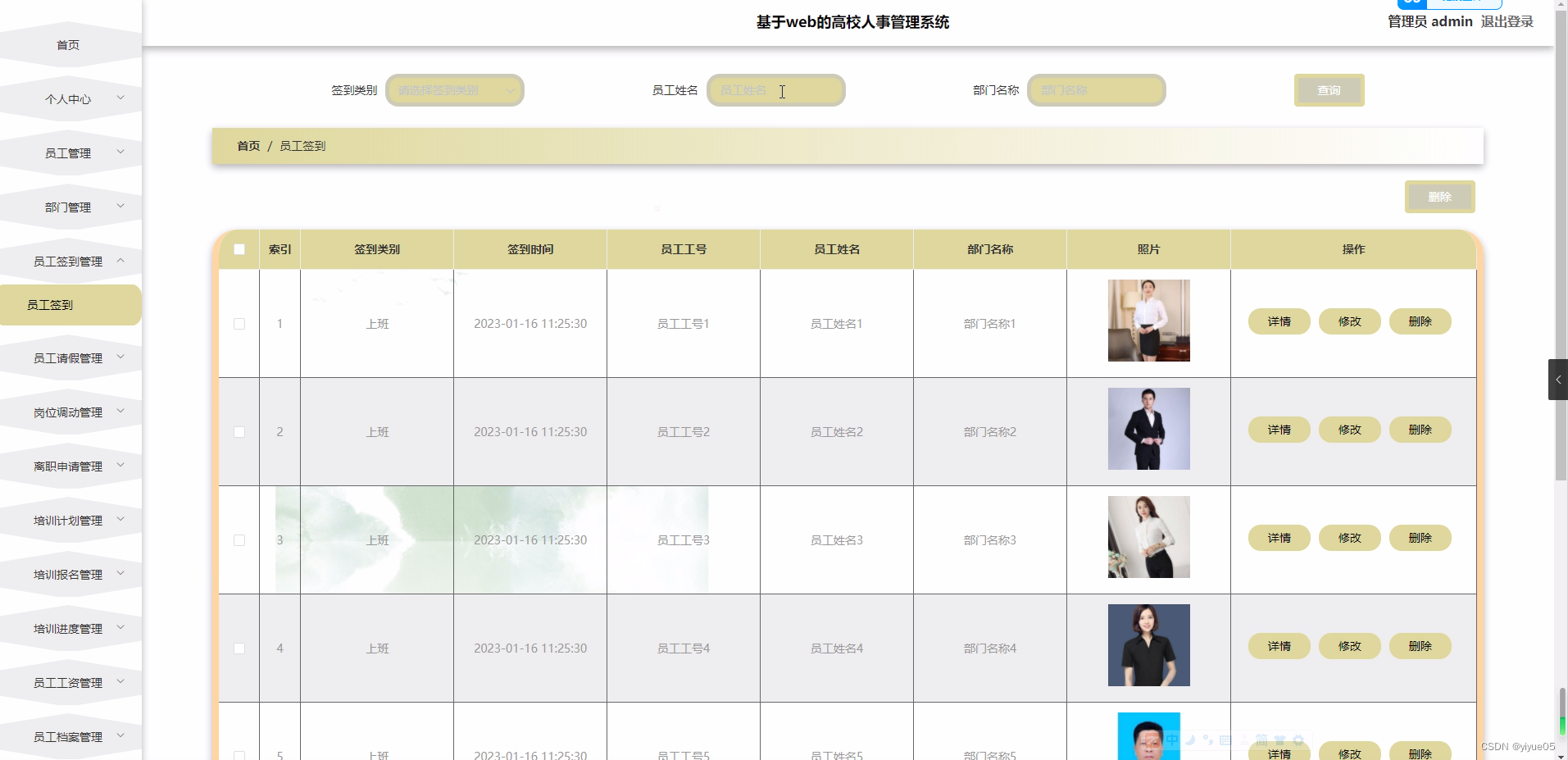1568x760 pixels.
Task: Click 删除 for 员工姓名5
Action: pyautogui.click(x=1420, y=751)
